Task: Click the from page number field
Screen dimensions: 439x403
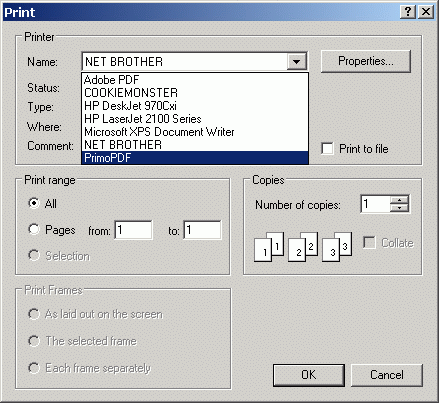Action: click(133, 230)
